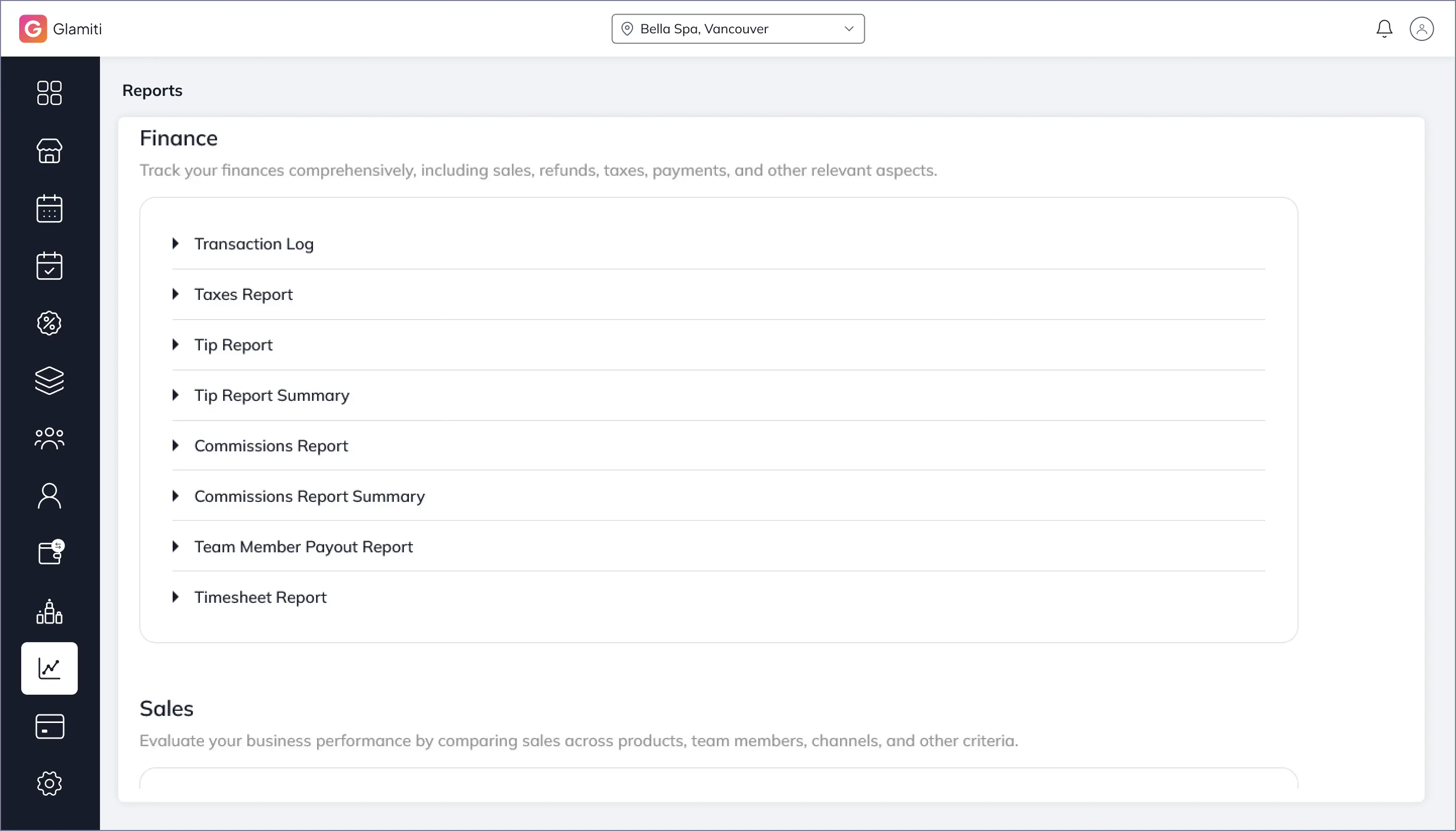Select the single person clients icon

tap(49, 496)
